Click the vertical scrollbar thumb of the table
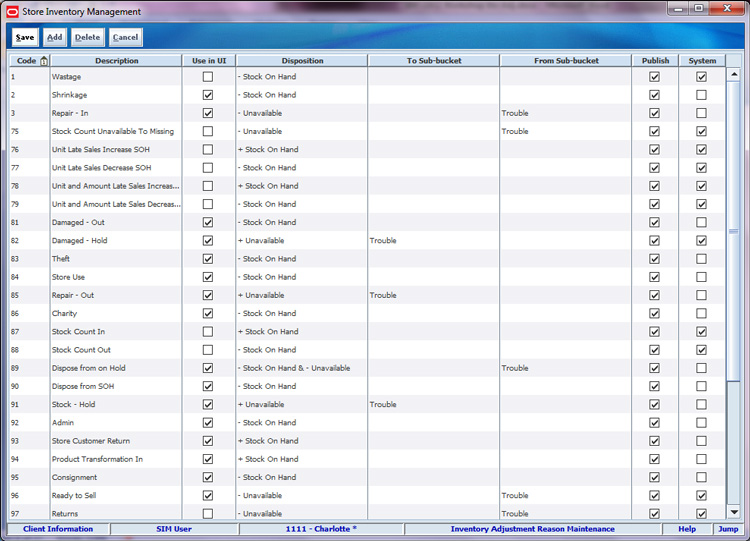This screenshot has height=541, width=750. pos(733,231)
